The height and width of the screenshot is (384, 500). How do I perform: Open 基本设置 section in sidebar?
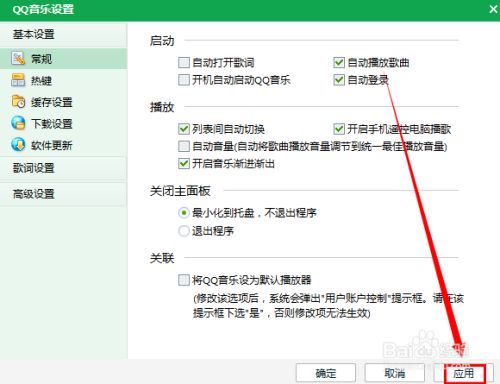[63, 34]
